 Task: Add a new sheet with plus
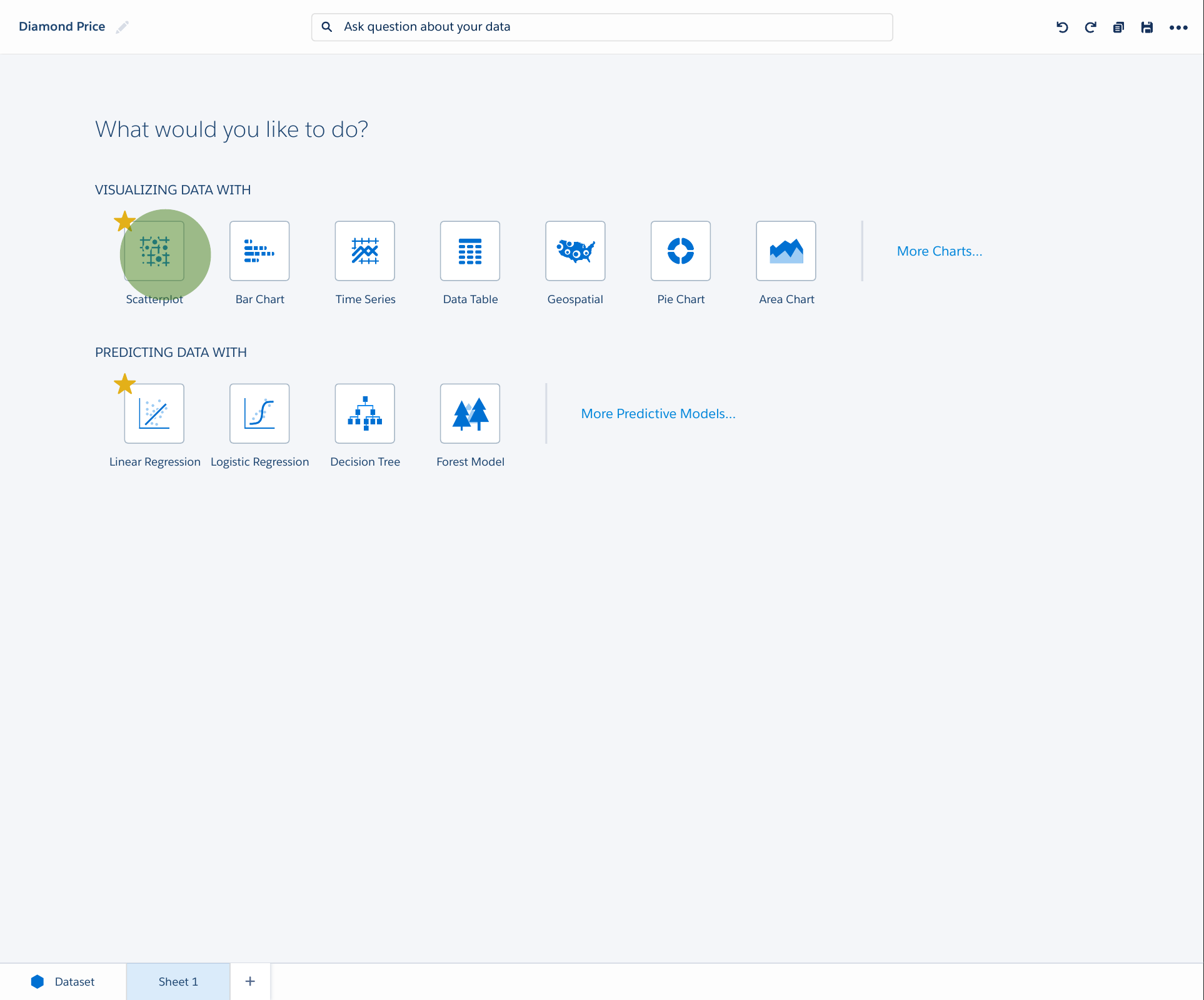250,981
